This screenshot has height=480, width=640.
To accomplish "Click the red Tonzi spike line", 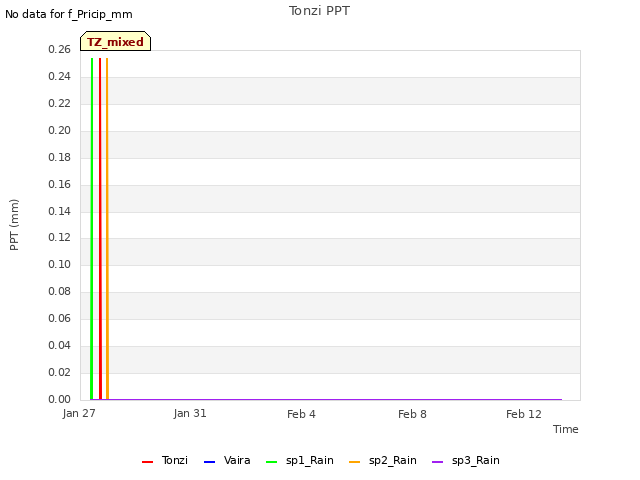I will (100, 229).
